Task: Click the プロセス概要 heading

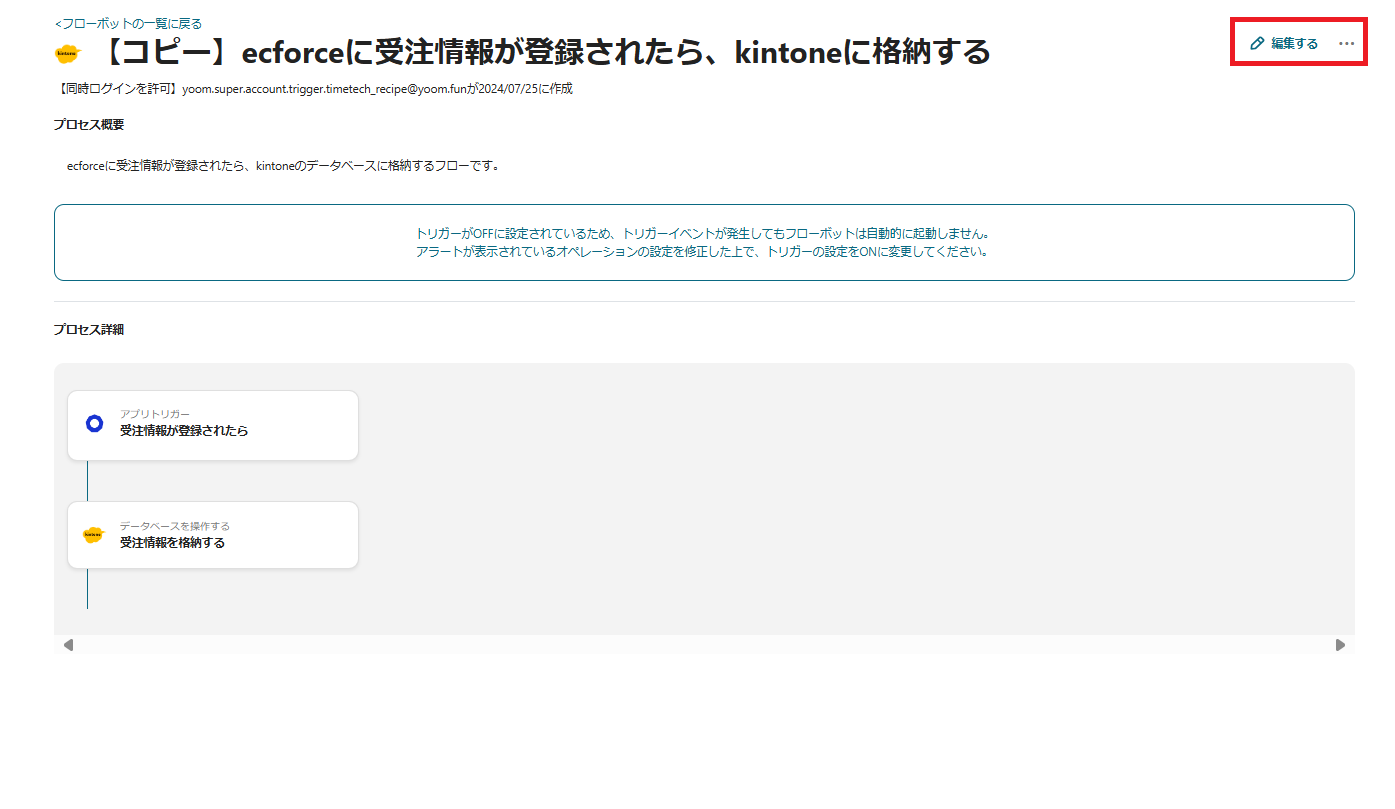Action: [89, 125]
